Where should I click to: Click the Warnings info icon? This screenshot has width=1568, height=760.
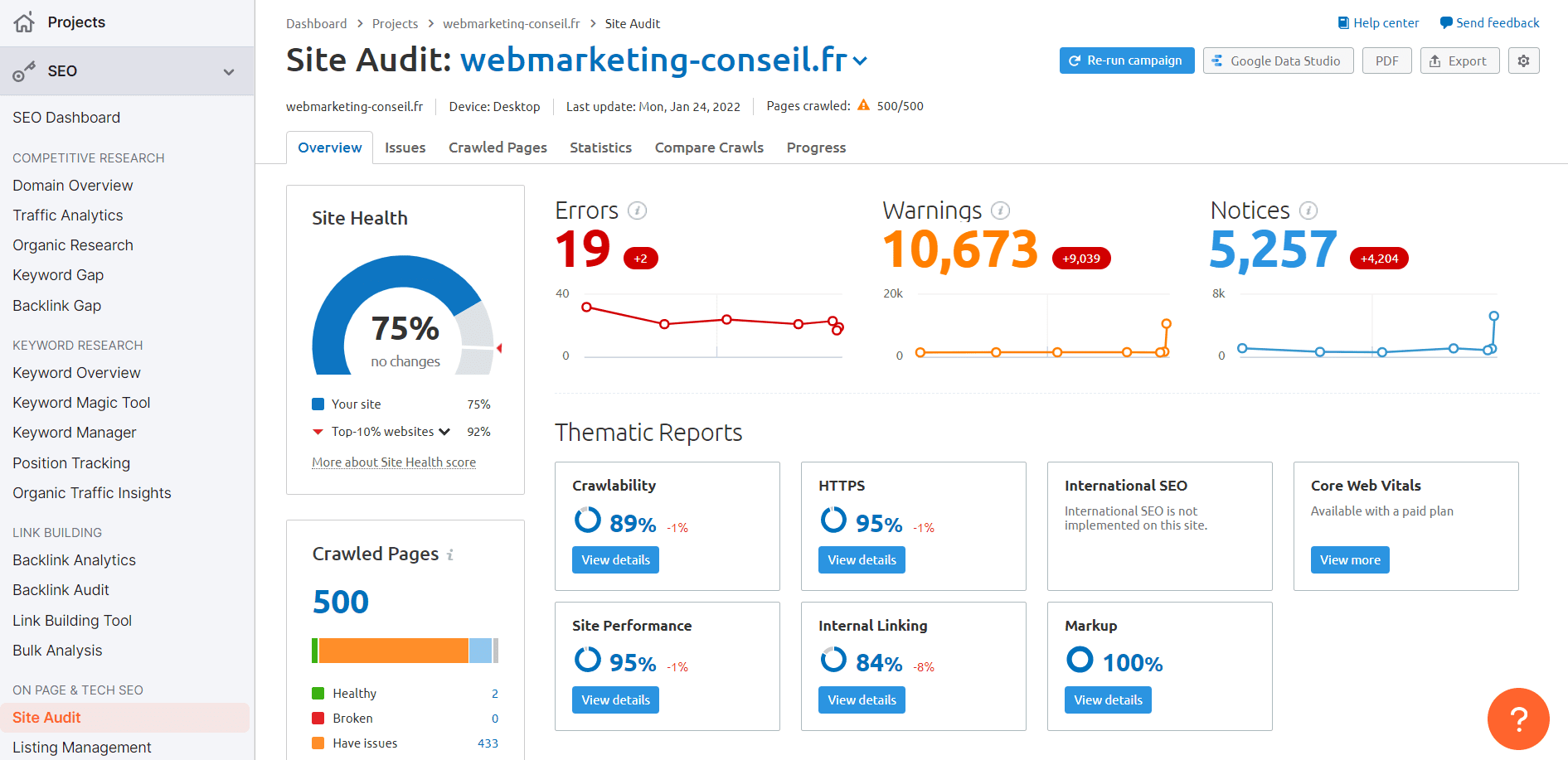click(1001, 211)
